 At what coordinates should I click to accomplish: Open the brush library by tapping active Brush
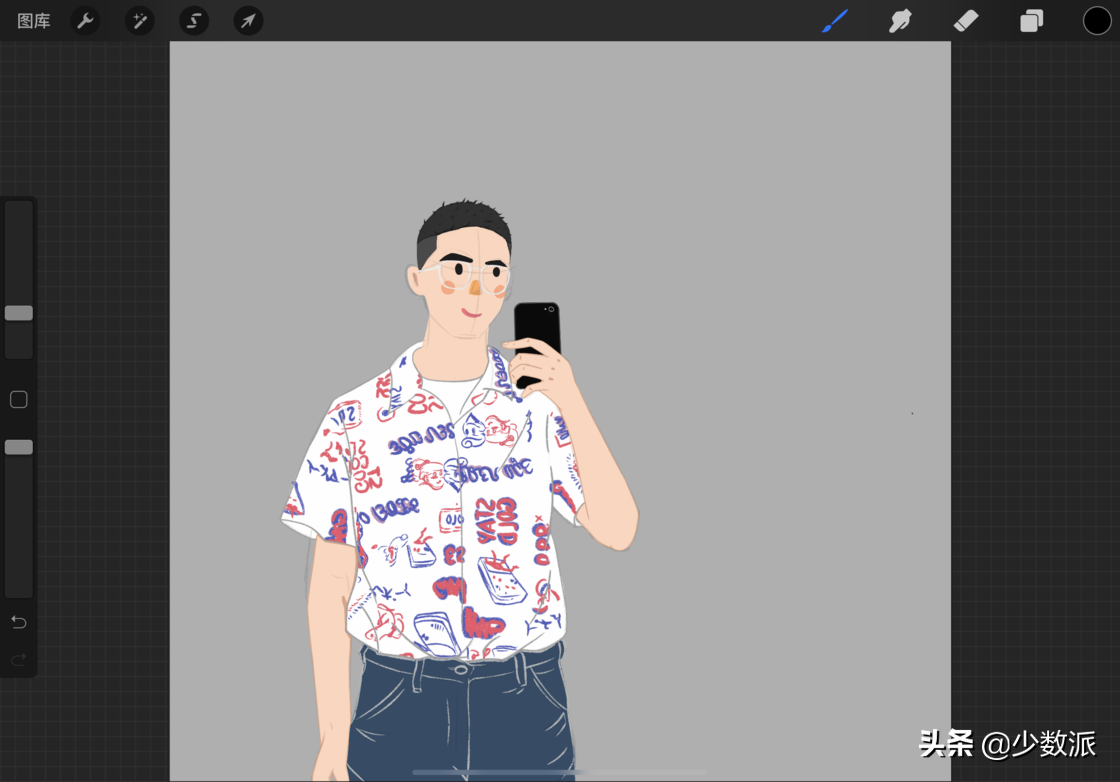836,20
